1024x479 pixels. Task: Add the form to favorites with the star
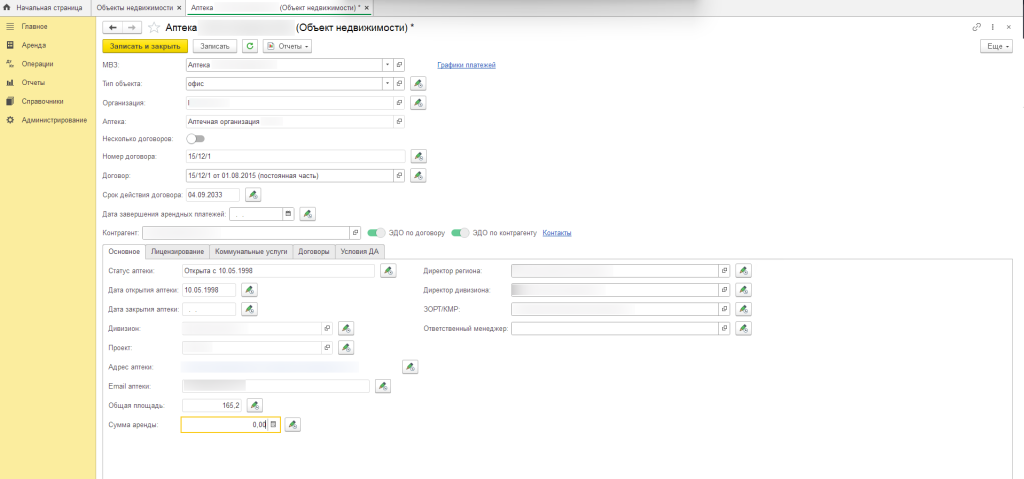154,27
